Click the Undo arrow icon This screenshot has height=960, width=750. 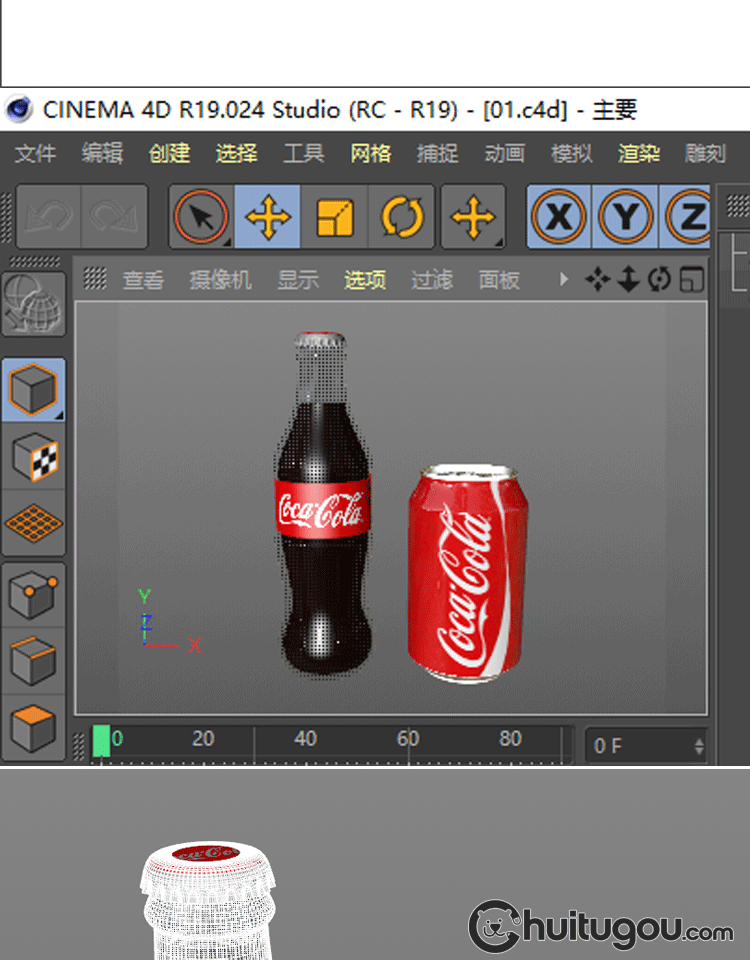[48, 217]
